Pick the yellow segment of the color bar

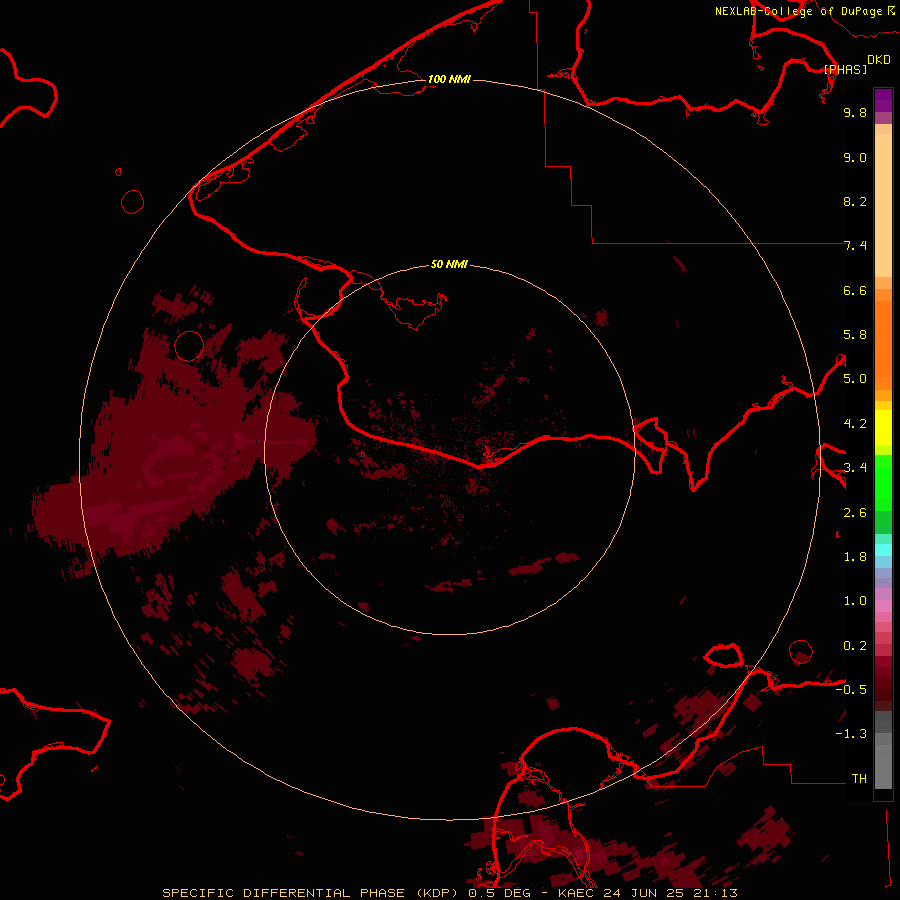pos(883,428)
